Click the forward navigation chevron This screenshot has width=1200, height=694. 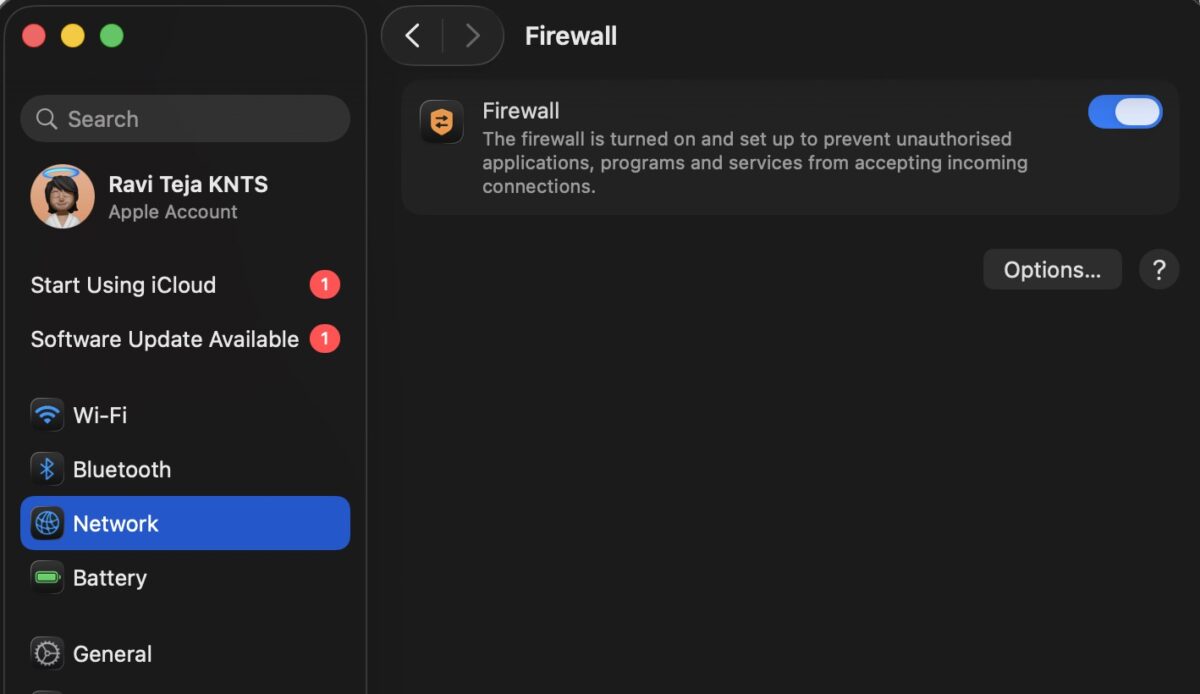[x=472, y=35]
